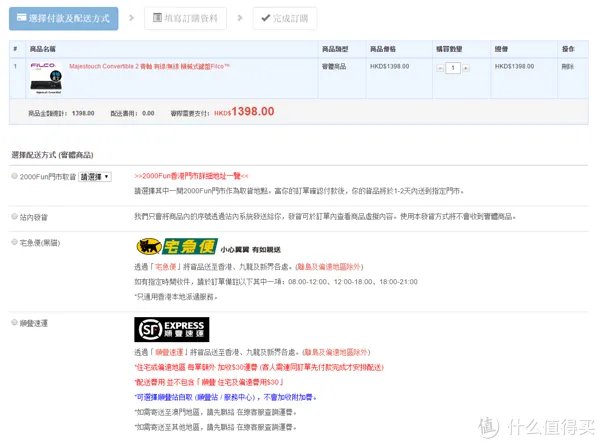600x444 pixels.
Task: Click the 填寫訂購資料 step button
Action: 185,18
